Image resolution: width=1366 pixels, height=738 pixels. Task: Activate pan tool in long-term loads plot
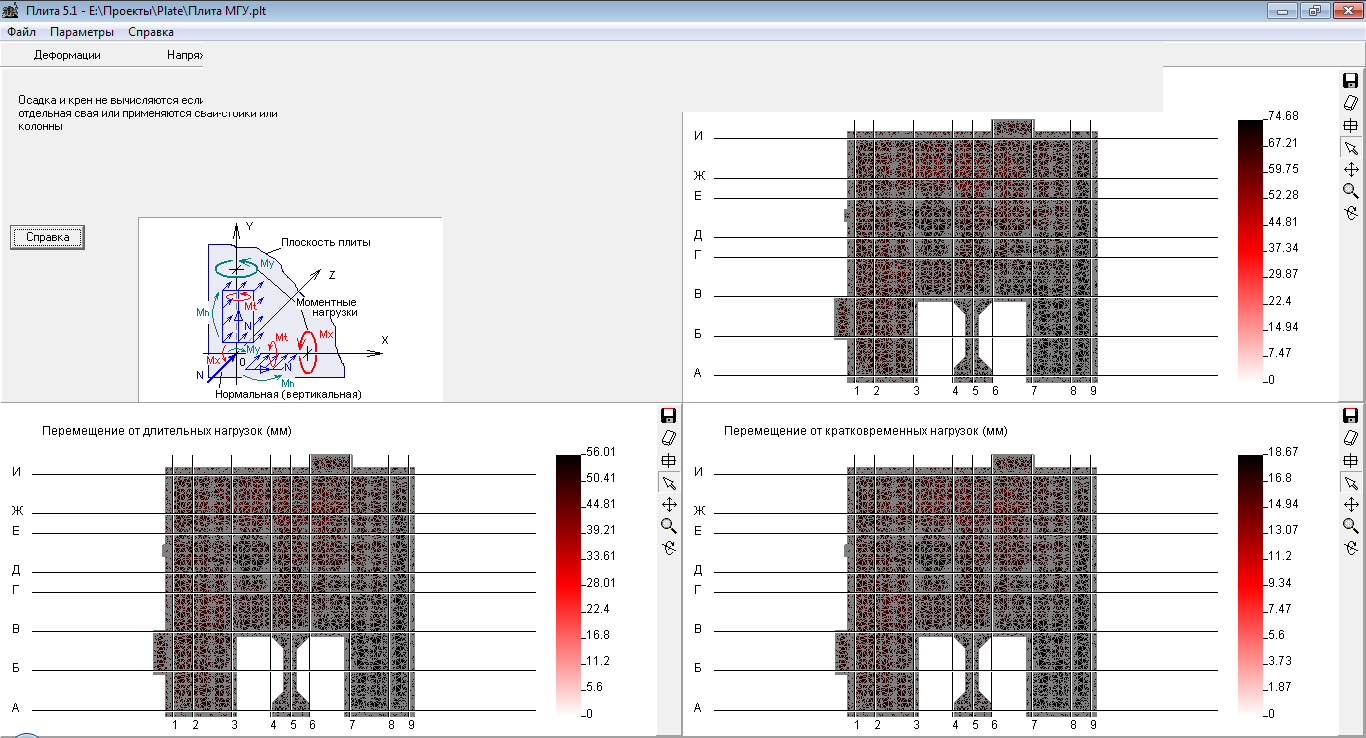tap(669, 505)
